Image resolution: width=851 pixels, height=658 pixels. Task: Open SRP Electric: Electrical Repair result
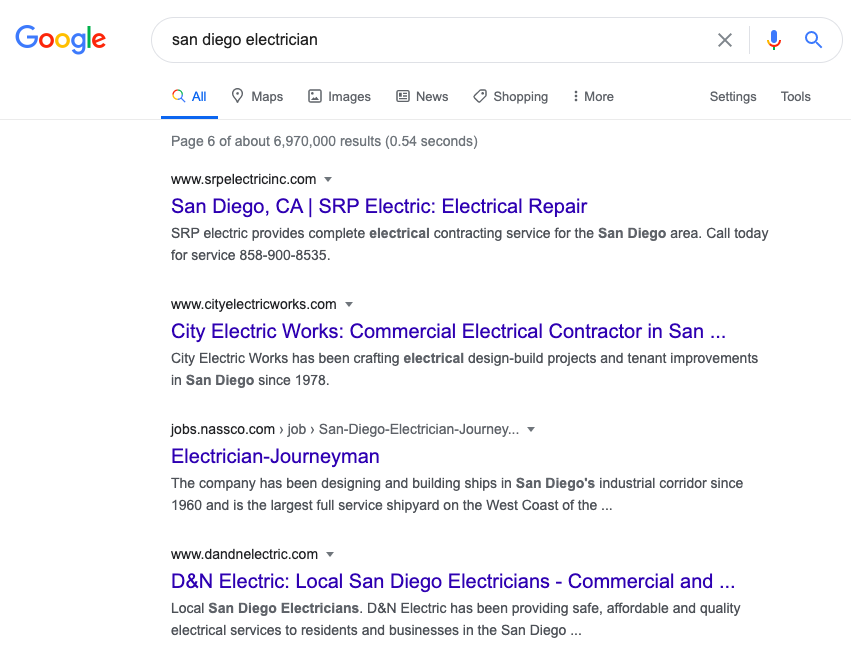click(x=379, y=206)
